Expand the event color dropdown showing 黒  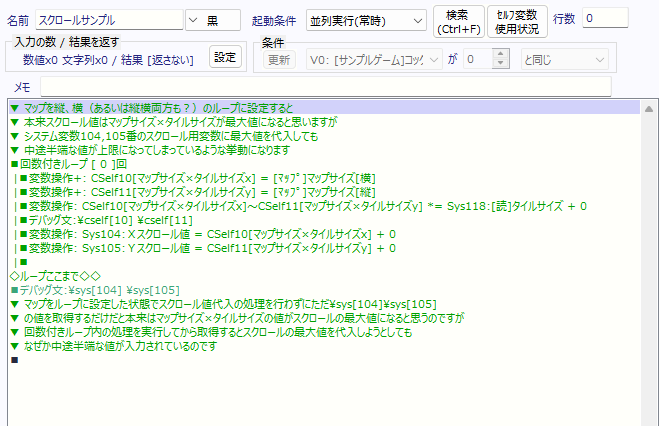pos(212,19)
